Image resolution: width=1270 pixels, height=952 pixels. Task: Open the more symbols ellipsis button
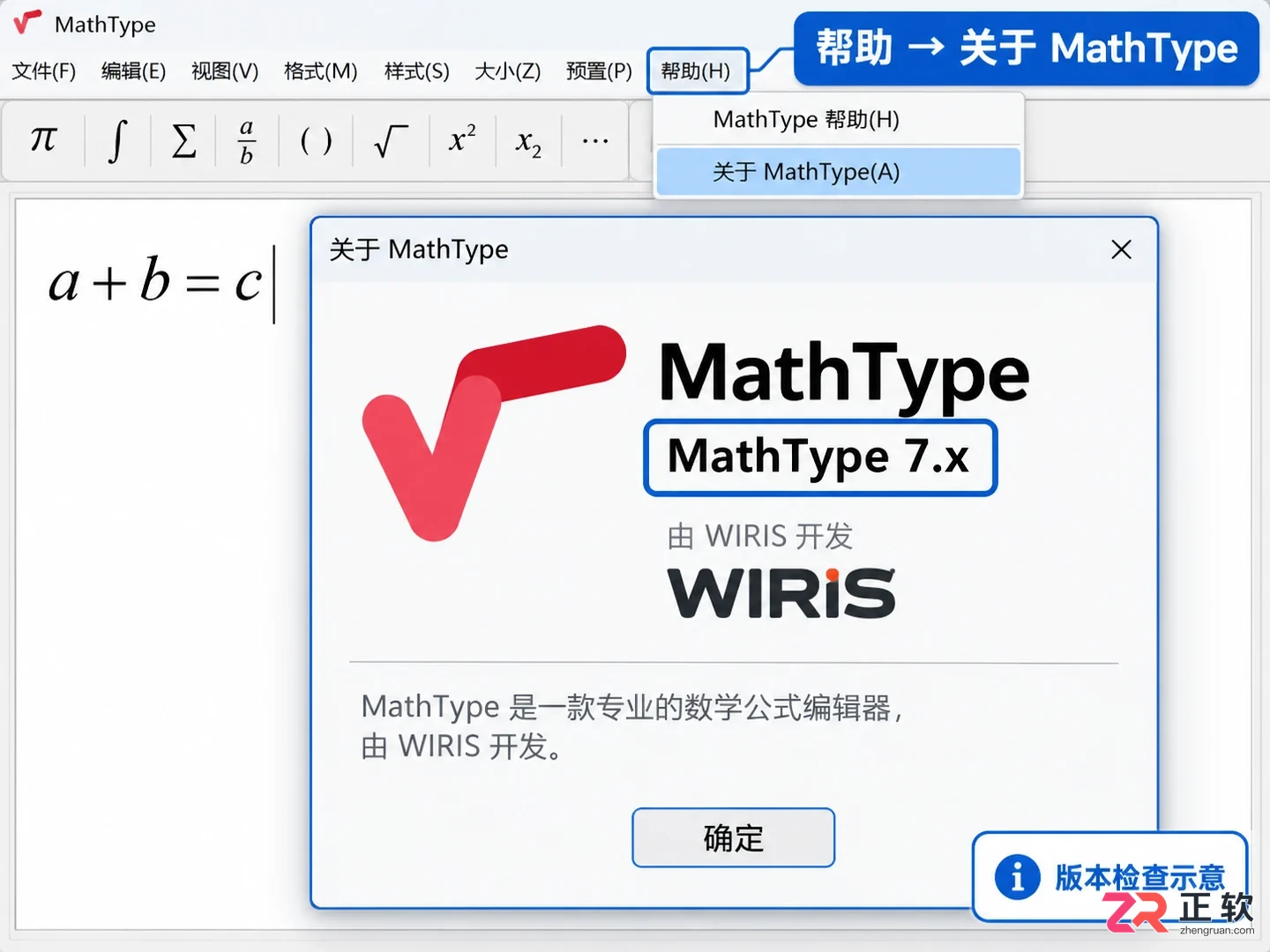click(x=595, y=140)
